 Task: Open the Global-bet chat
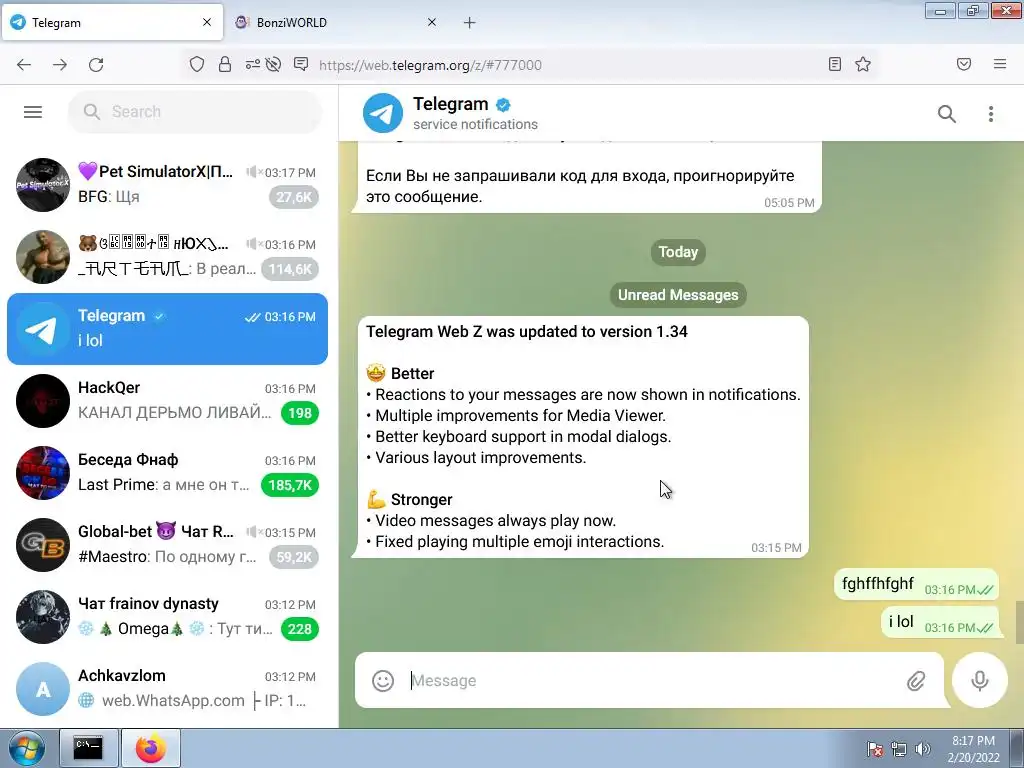tap(167, 545)
